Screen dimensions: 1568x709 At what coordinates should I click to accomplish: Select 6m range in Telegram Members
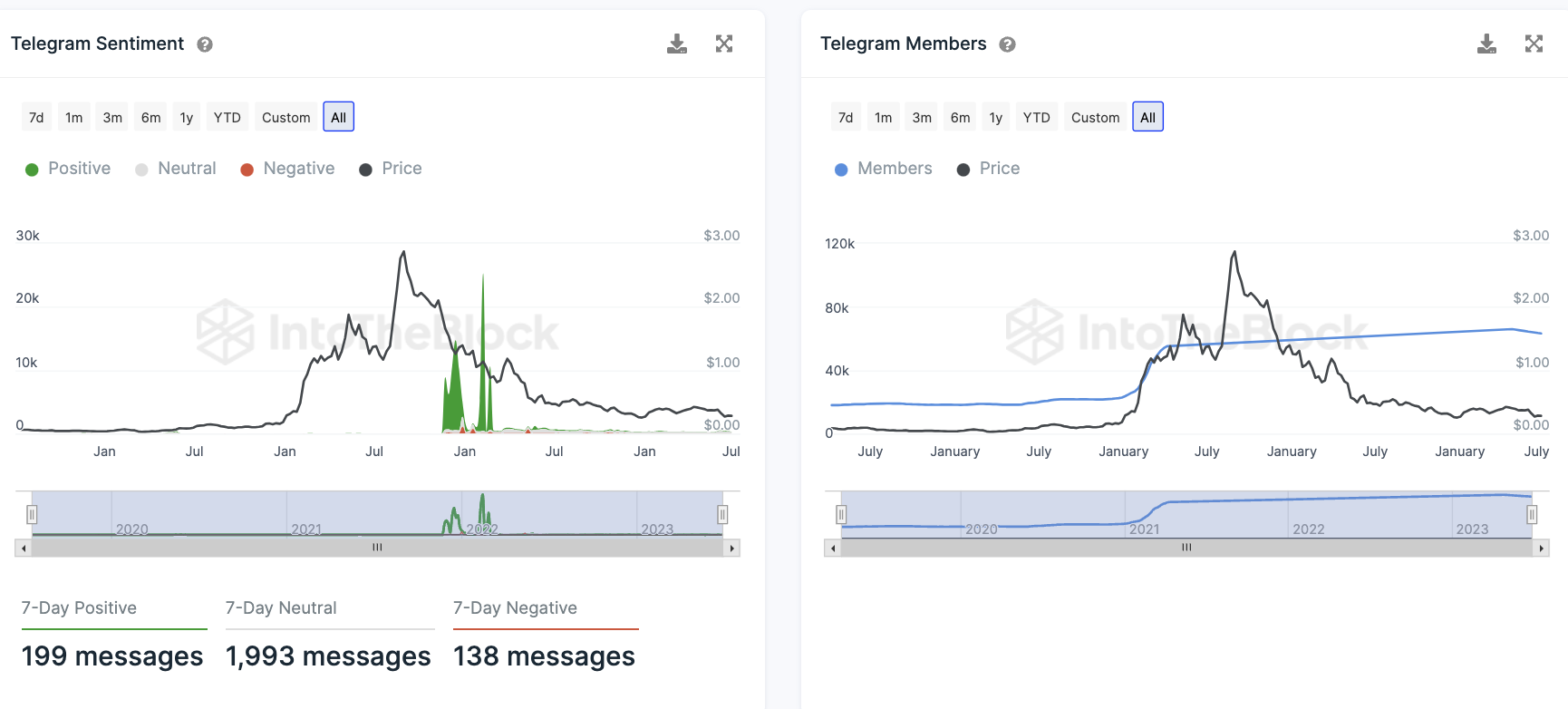961,117
